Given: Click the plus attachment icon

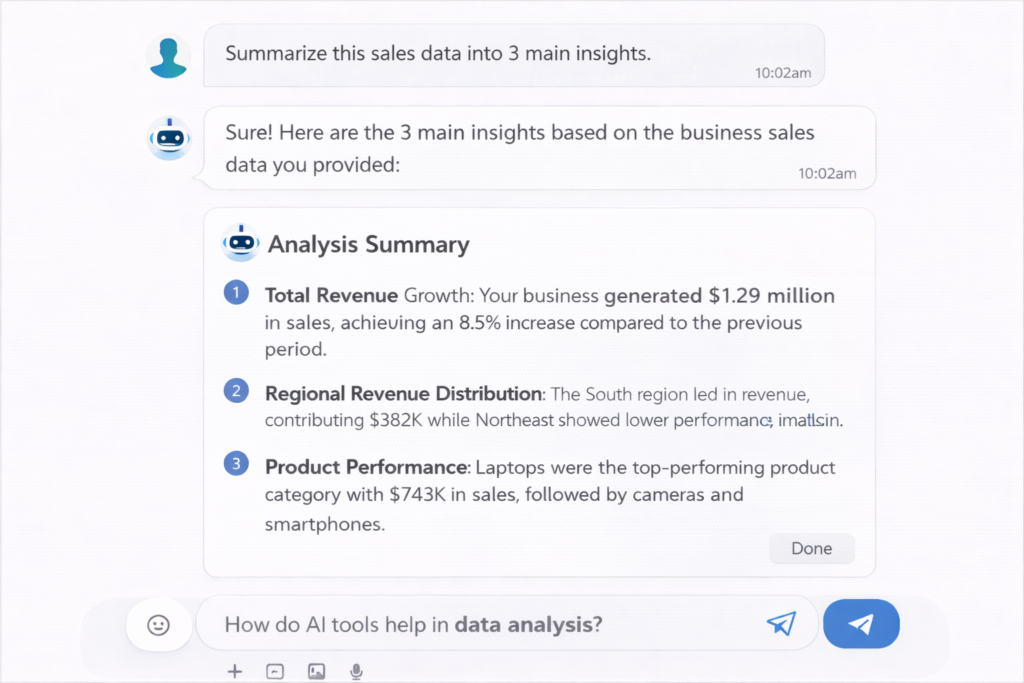Looking at the screenshot, I should point(234,671).
